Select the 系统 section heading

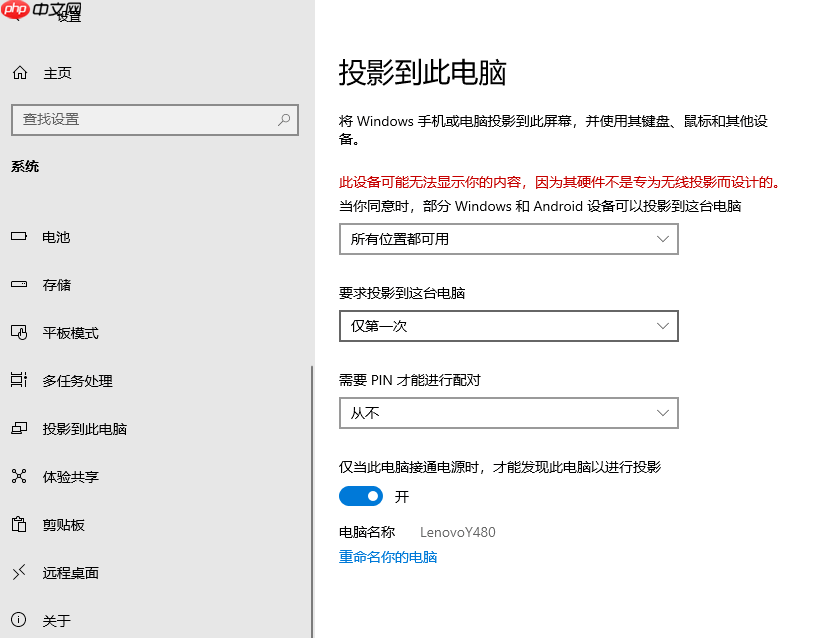pos(25,166)
